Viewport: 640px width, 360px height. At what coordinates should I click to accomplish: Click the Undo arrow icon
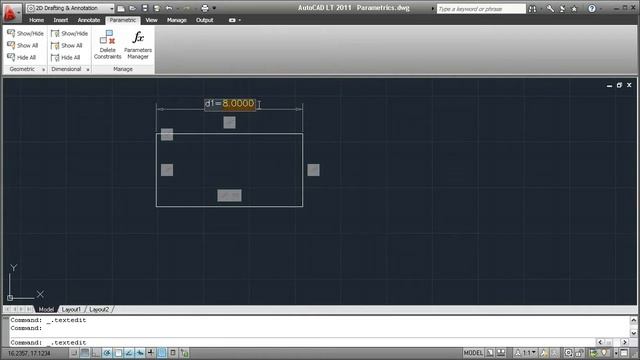tap(169, 8)
